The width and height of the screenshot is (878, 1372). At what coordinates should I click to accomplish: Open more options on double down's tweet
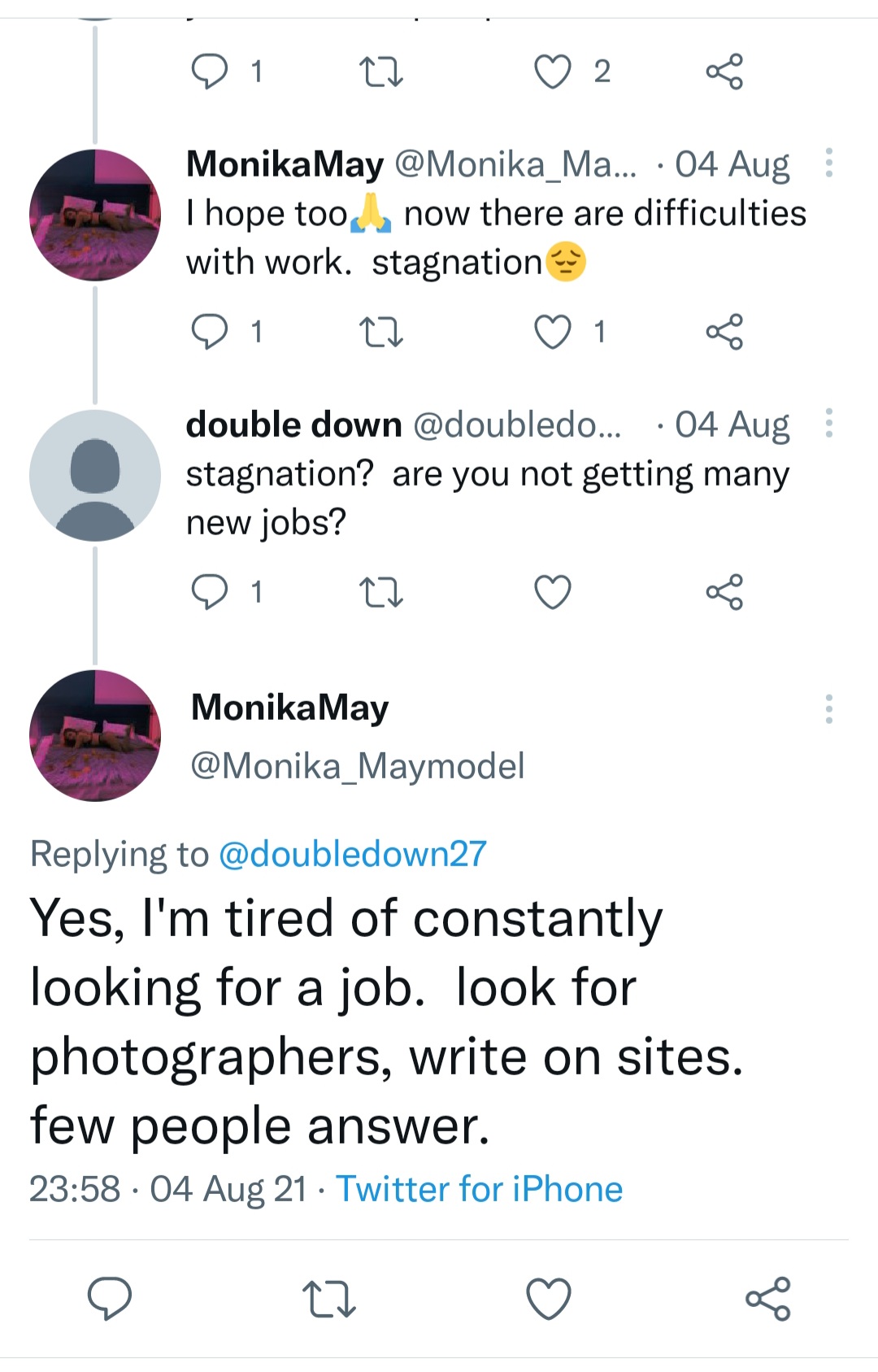pyautogui.click(x=828, y=423)
